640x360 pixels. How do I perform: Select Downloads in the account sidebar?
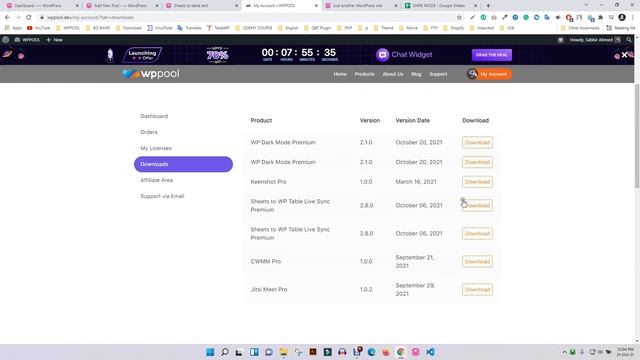point(183,164)
